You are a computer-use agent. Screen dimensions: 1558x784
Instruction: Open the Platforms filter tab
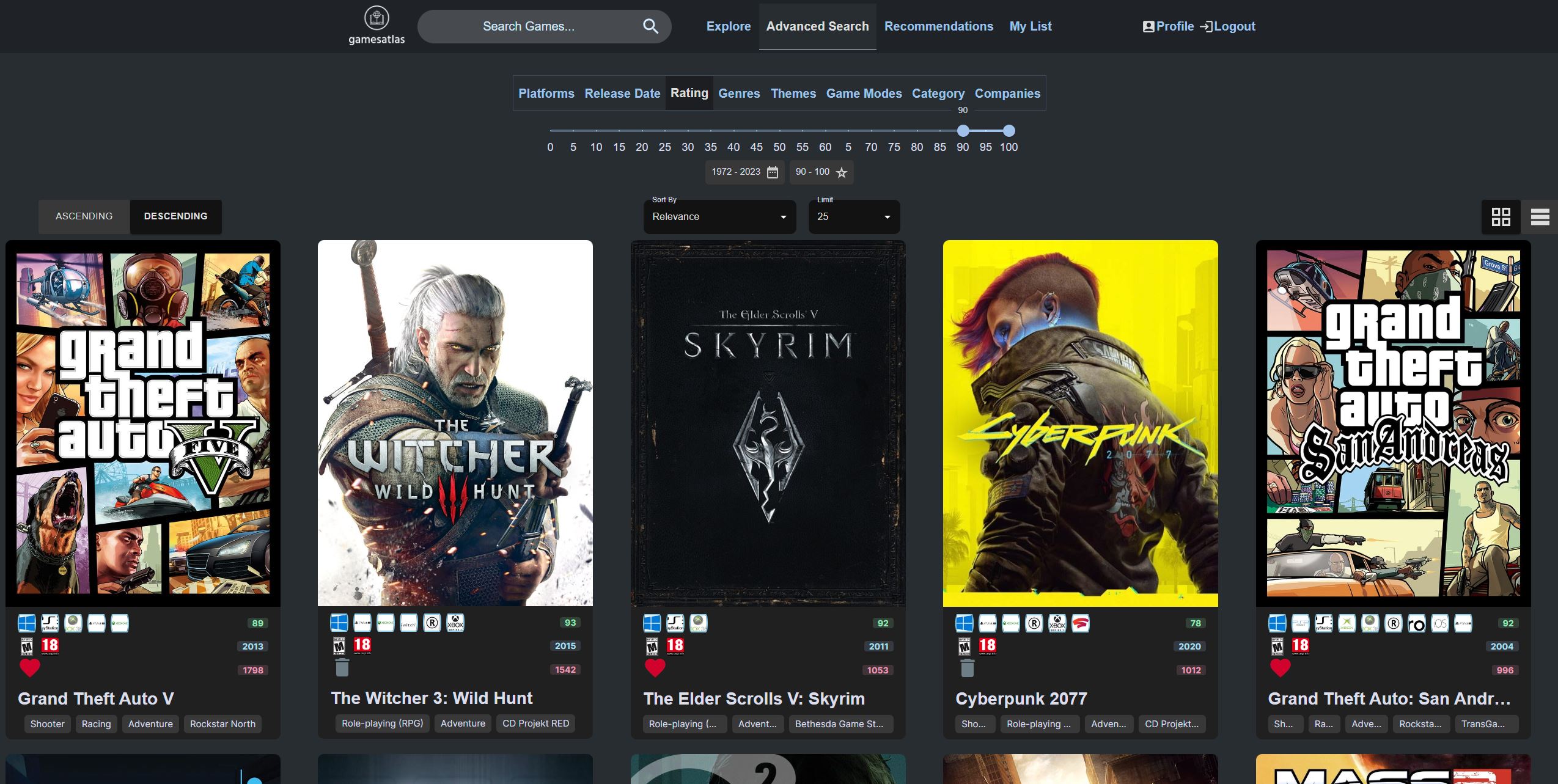(x=546, y=93)
